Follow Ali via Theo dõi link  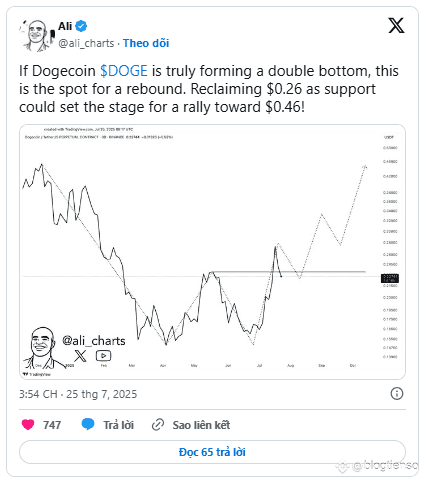coord(146,43)
